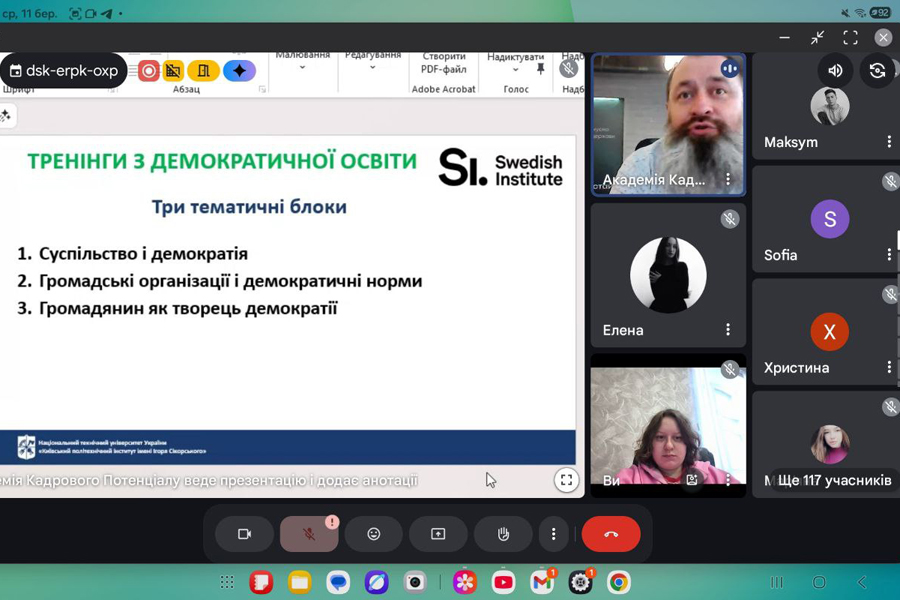Viewport: 900px width, 600px height.
Task: Open the emoji reactions button
Action: click(374, 534)
